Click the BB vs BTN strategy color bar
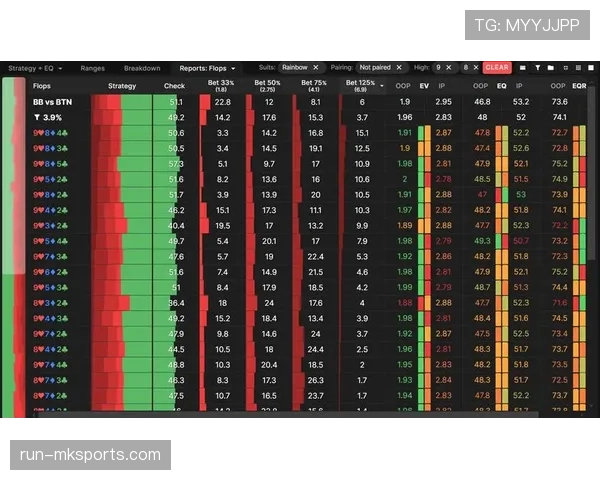Screen dimensions: 600x480 [x=121, y=102]
